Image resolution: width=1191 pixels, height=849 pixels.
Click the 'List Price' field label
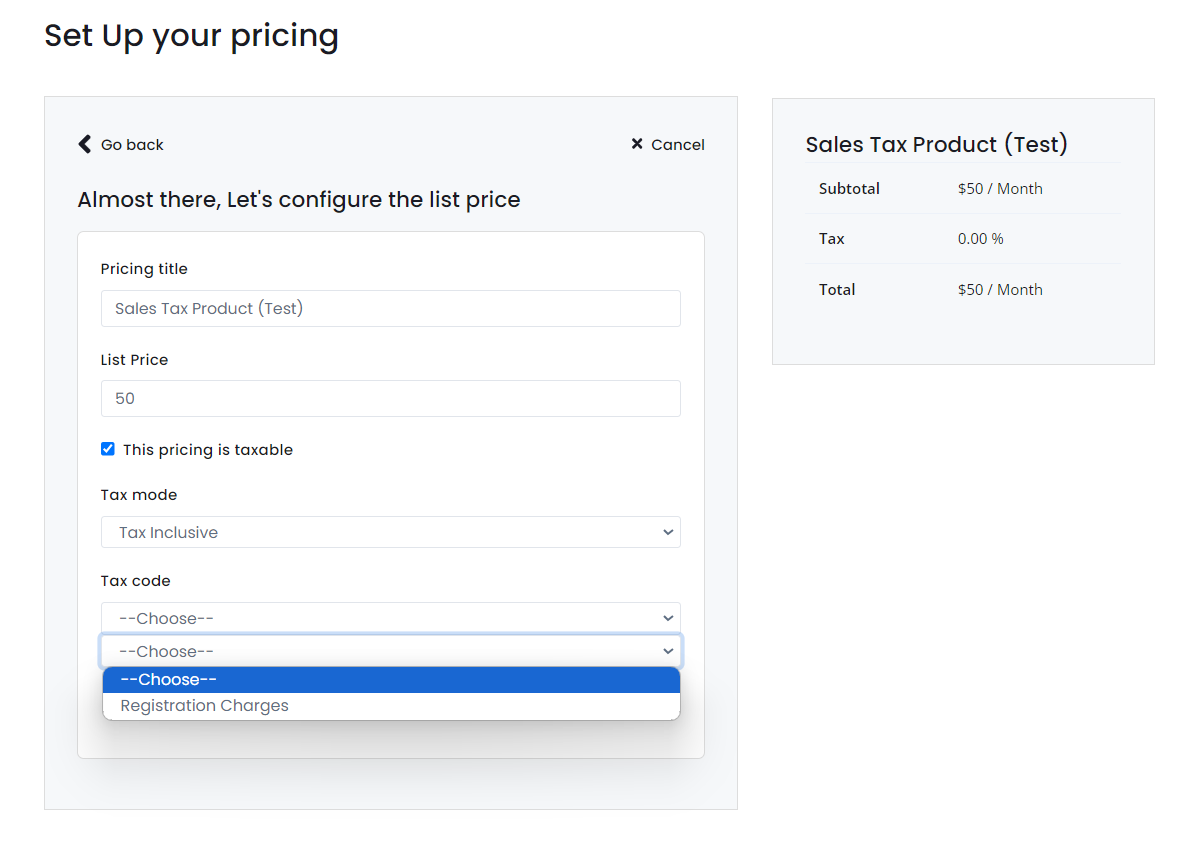coord(134,360)
